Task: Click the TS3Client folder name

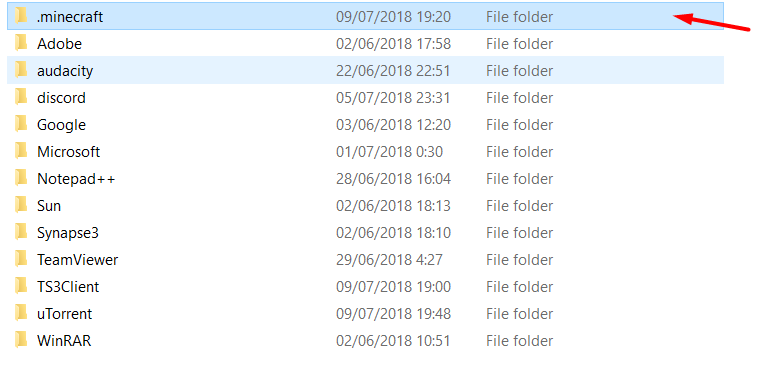Action: click(x=68, y=287)
